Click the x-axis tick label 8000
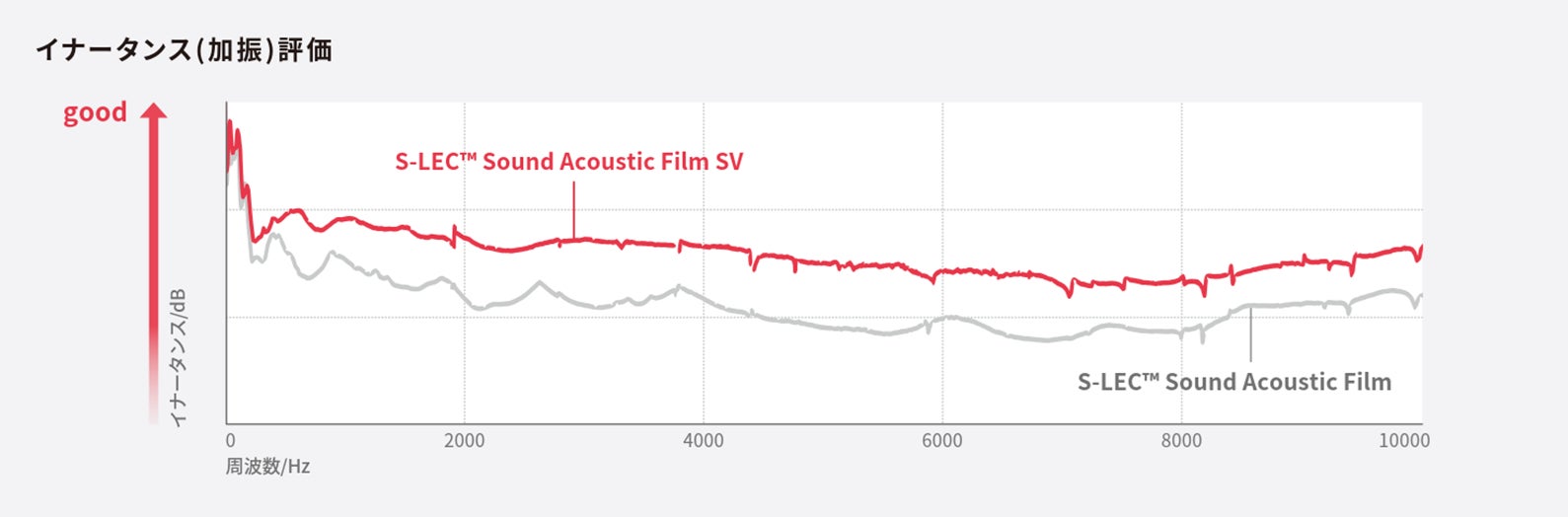 (x=1181, y=441)
